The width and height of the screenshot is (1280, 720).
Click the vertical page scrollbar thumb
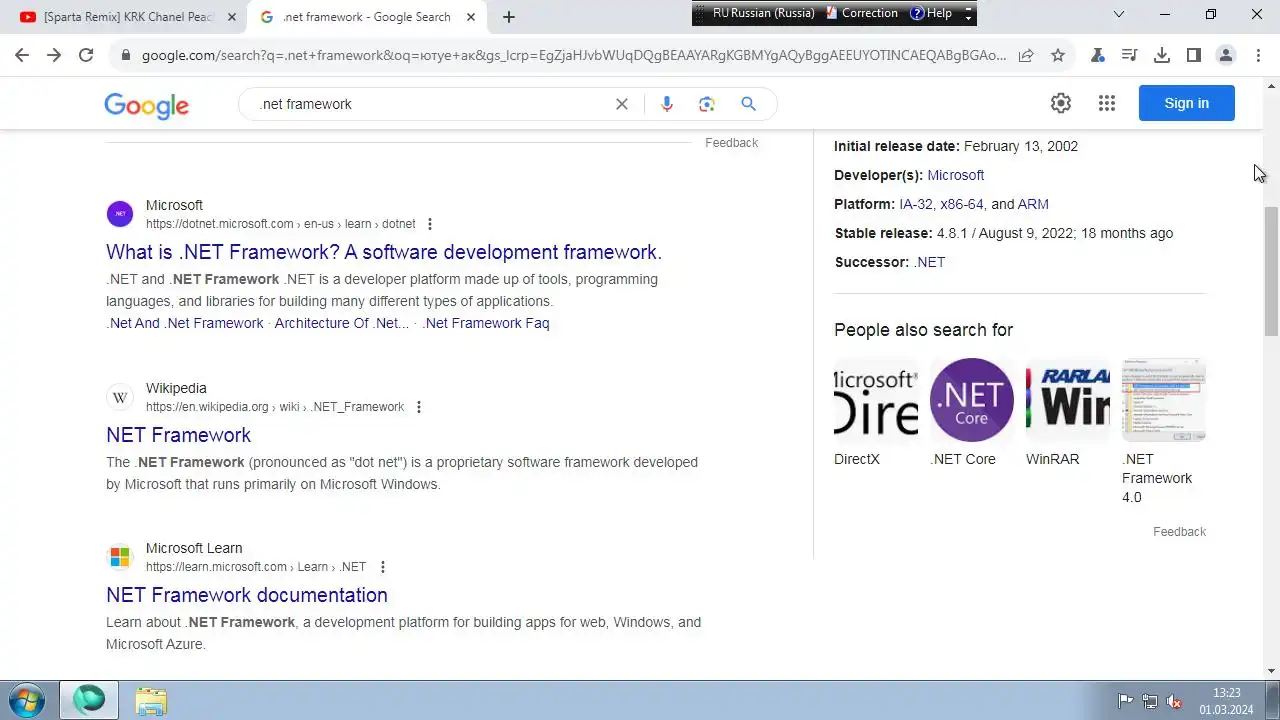coord(1271,271)
